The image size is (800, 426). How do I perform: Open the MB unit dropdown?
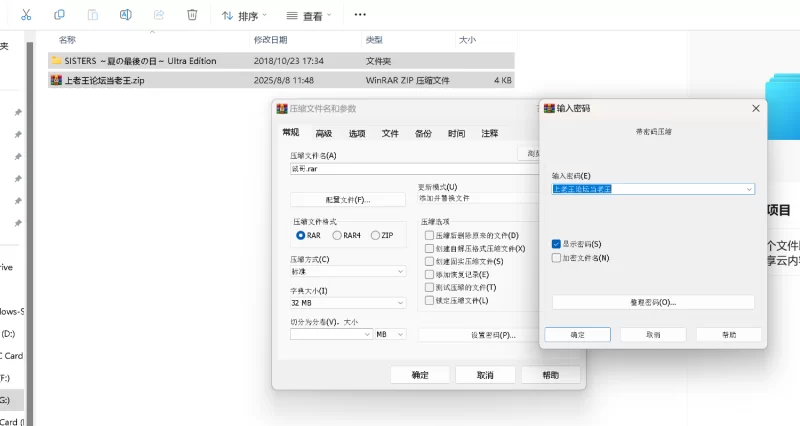pyautogui.click(x=390, y=334)
